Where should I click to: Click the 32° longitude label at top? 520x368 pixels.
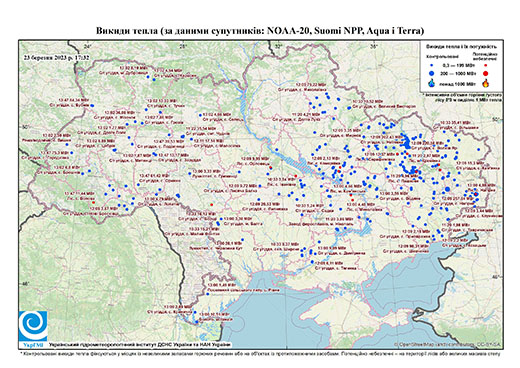pos(278,46)
